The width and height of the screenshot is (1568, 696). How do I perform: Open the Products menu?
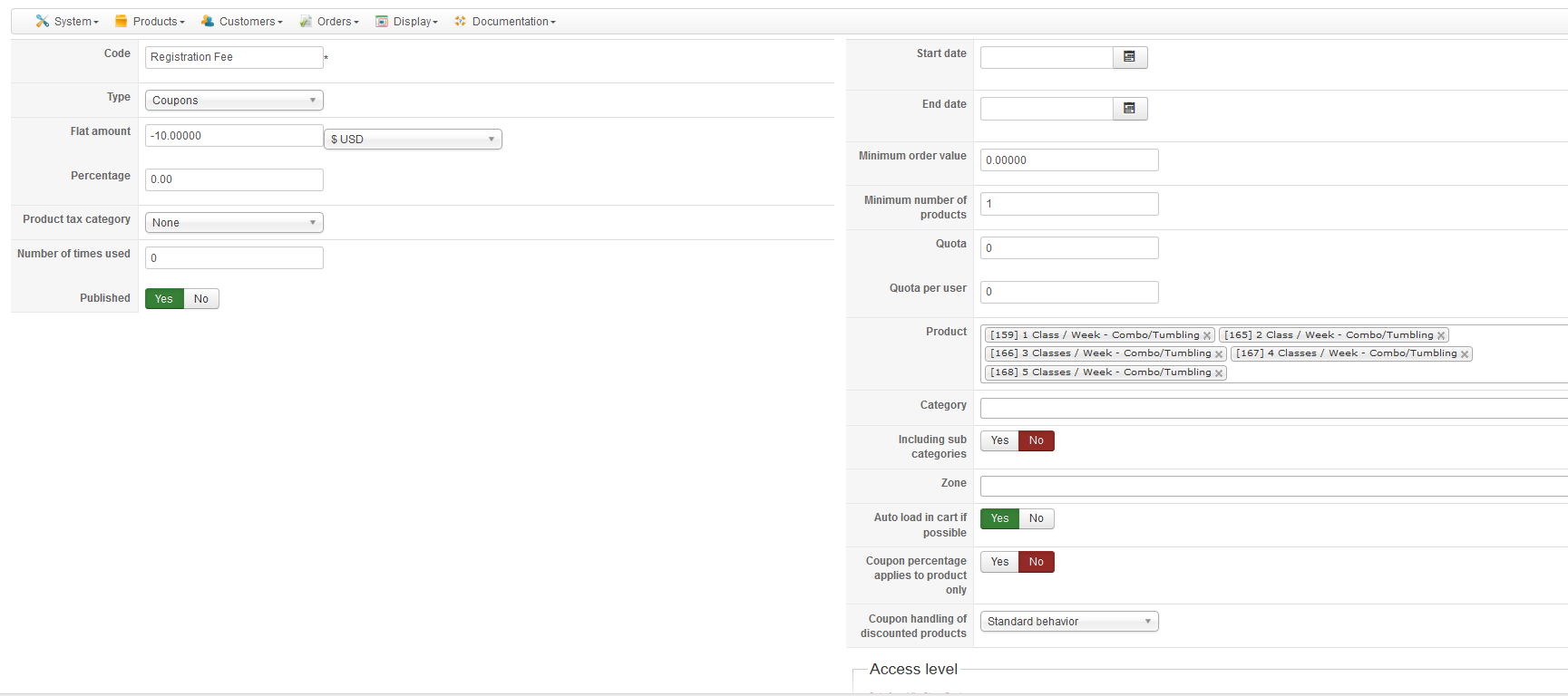[150, 21]
